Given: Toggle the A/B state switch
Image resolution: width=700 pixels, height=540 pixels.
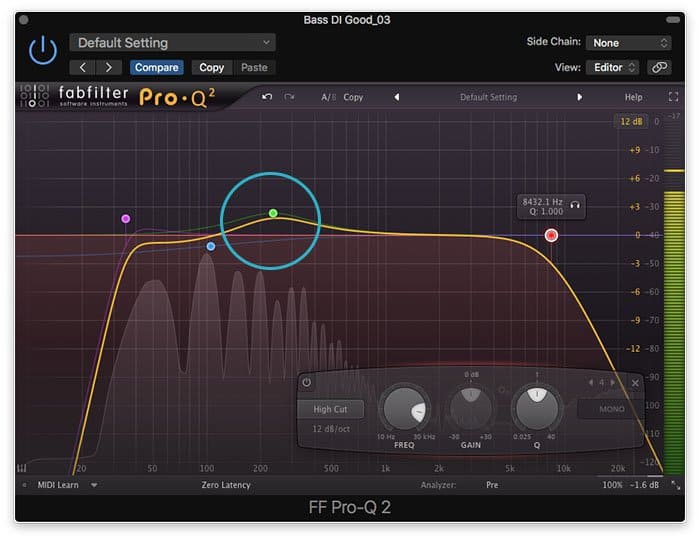Looking at the screenshot, I should (x=329, y=97).
